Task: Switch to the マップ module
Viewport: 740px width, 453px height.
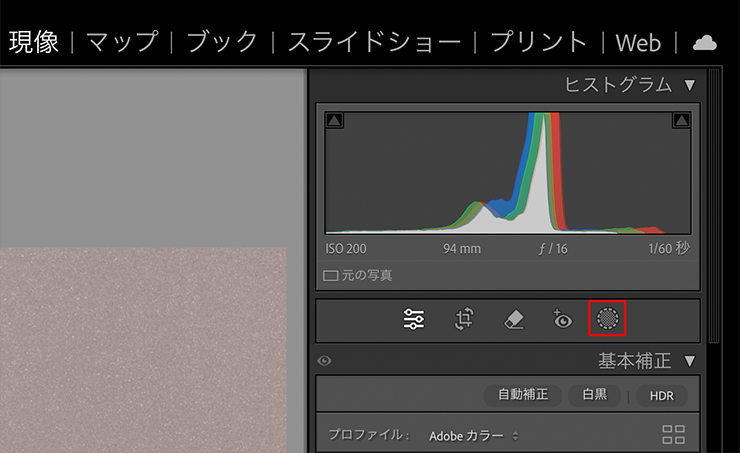Action: [x=122, y=42]
